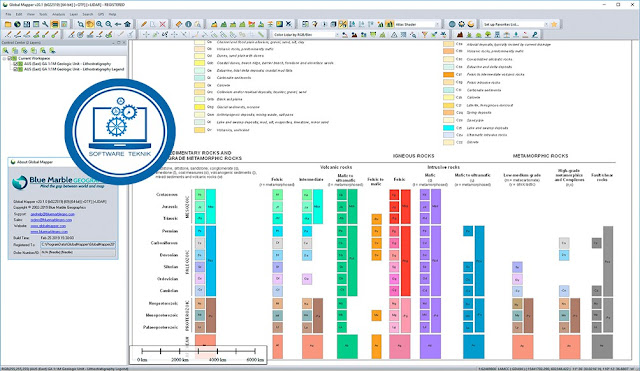Open configuration with the wrench icon
Viewport: 640px width, 371px height.
click(x=45, y=24)
